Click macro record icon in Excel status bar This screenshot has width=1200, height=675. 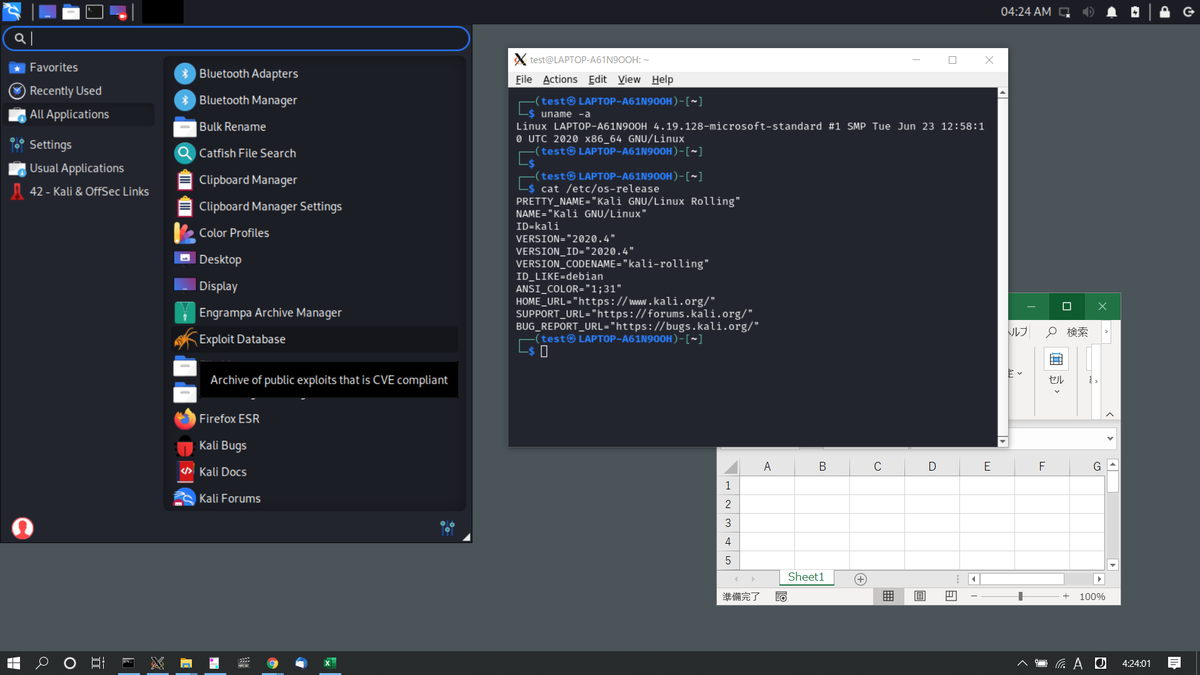[781, 596]
